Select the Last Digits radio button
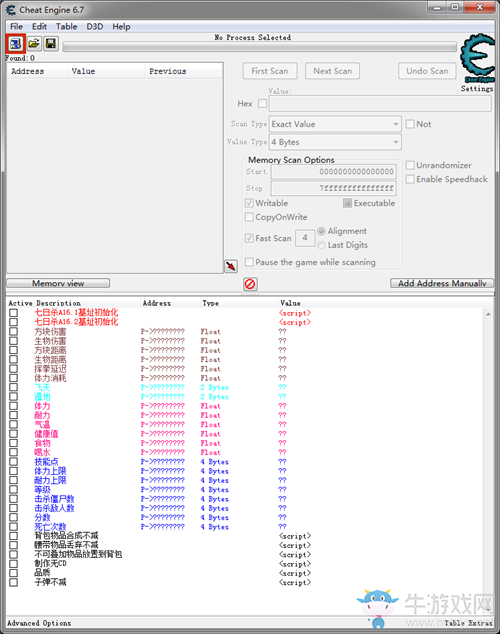 tap(321, 245)
